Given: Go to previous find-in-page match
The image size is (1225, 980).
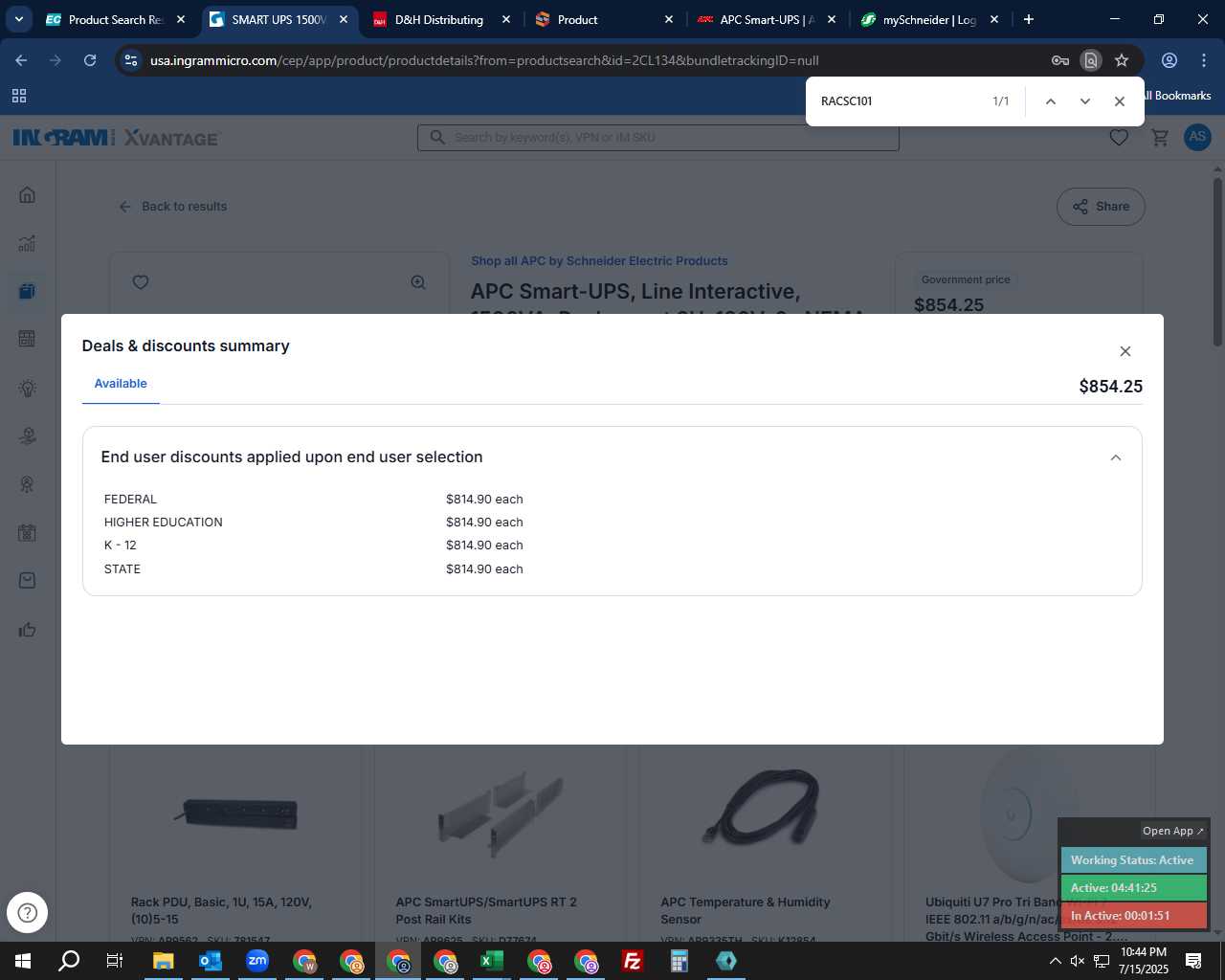Looking at the screenshot, I should (x=1050, y=101).
